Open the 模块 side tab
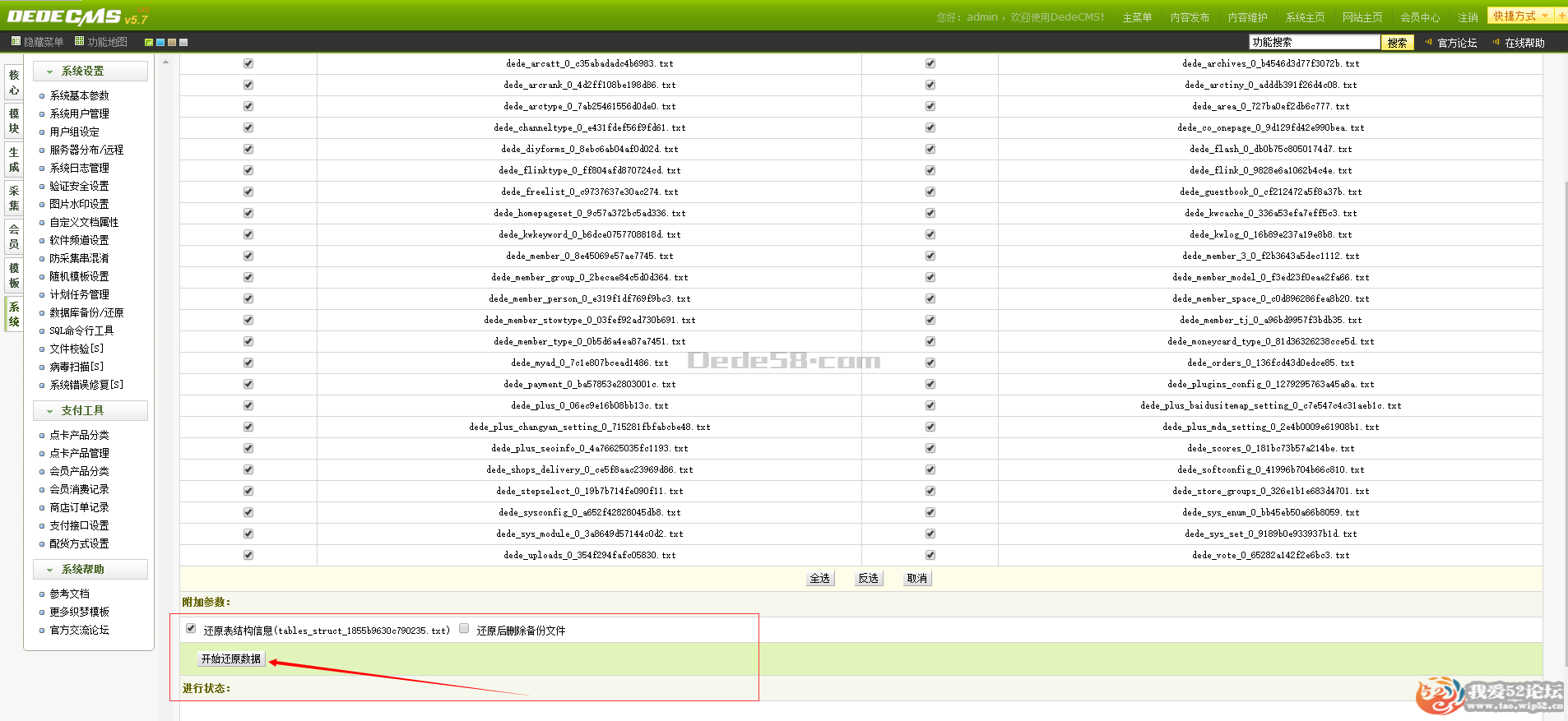1568x721 pixels. click(x=14, y=121)
